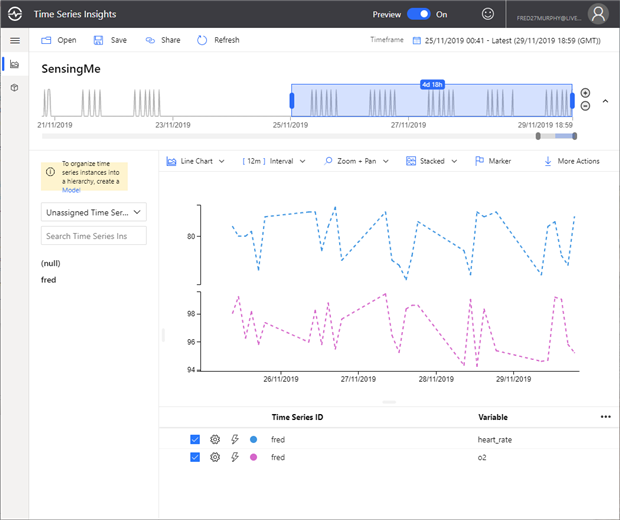The width and height of the screenshot is (620, 520).
Task: Open the user account avatar menu
Action: pos(598,14)
